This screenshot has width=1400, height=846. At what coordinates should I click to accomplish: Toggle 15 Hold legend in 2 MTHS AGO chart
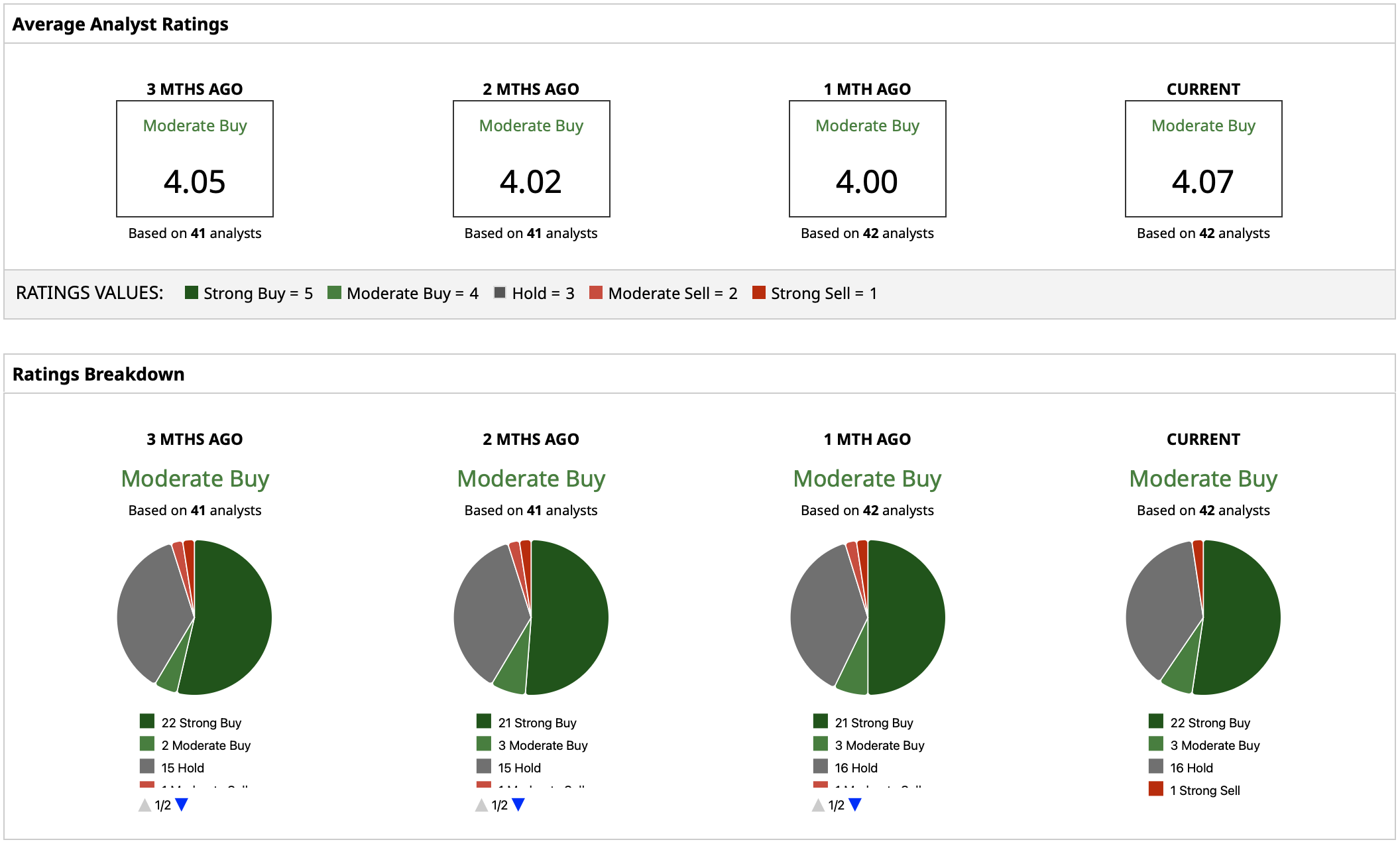tap(518, 767)
